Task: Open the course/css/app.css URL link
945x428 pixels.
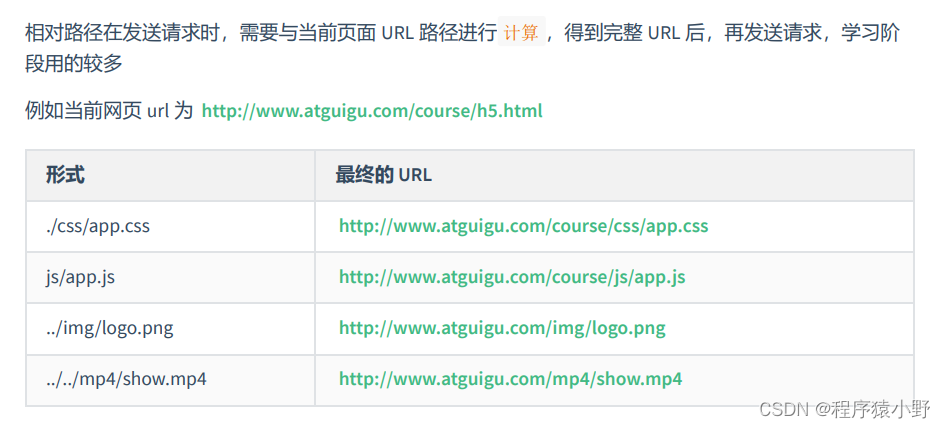Action: tap(523, 226)
